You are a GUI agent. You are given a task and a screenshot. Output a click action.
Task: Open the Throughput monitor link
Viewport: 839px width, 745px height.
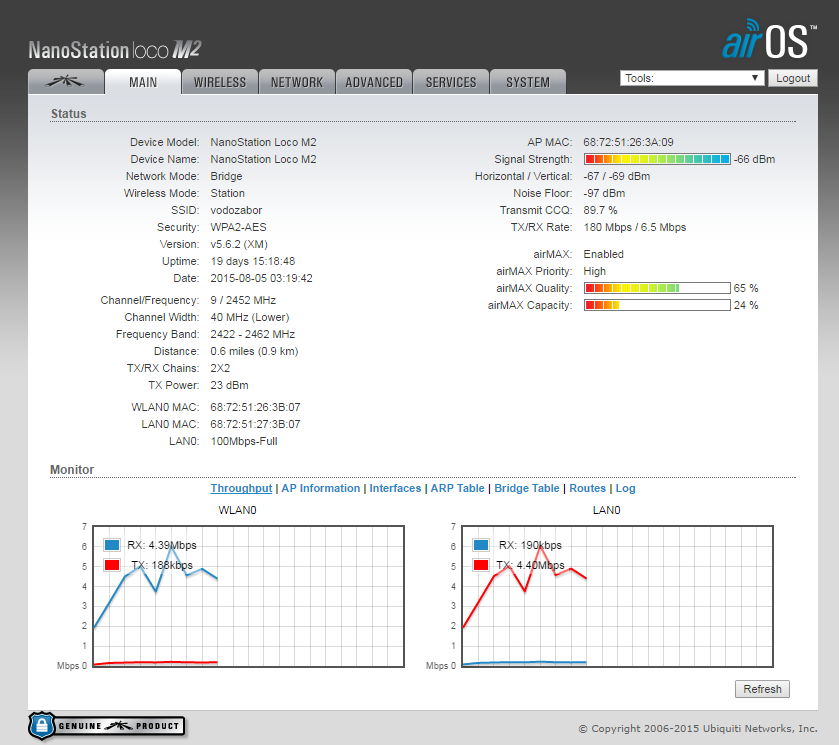241,488
